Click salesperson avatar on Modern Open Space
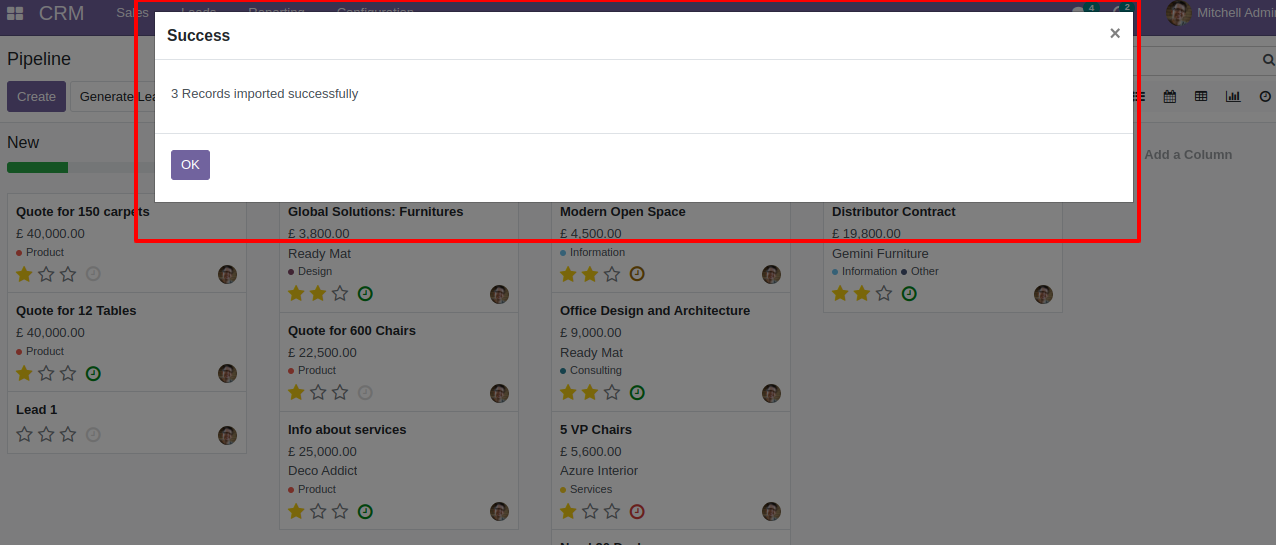The height and width of the screenshot is (545, 1276). click(x=771, y=274)
